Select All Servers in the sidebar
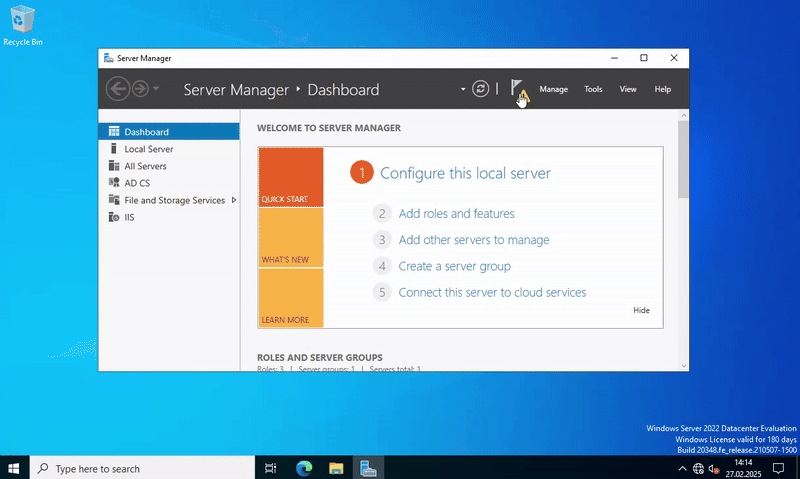This screenshot has width=800, height=479. pos(169,166)
